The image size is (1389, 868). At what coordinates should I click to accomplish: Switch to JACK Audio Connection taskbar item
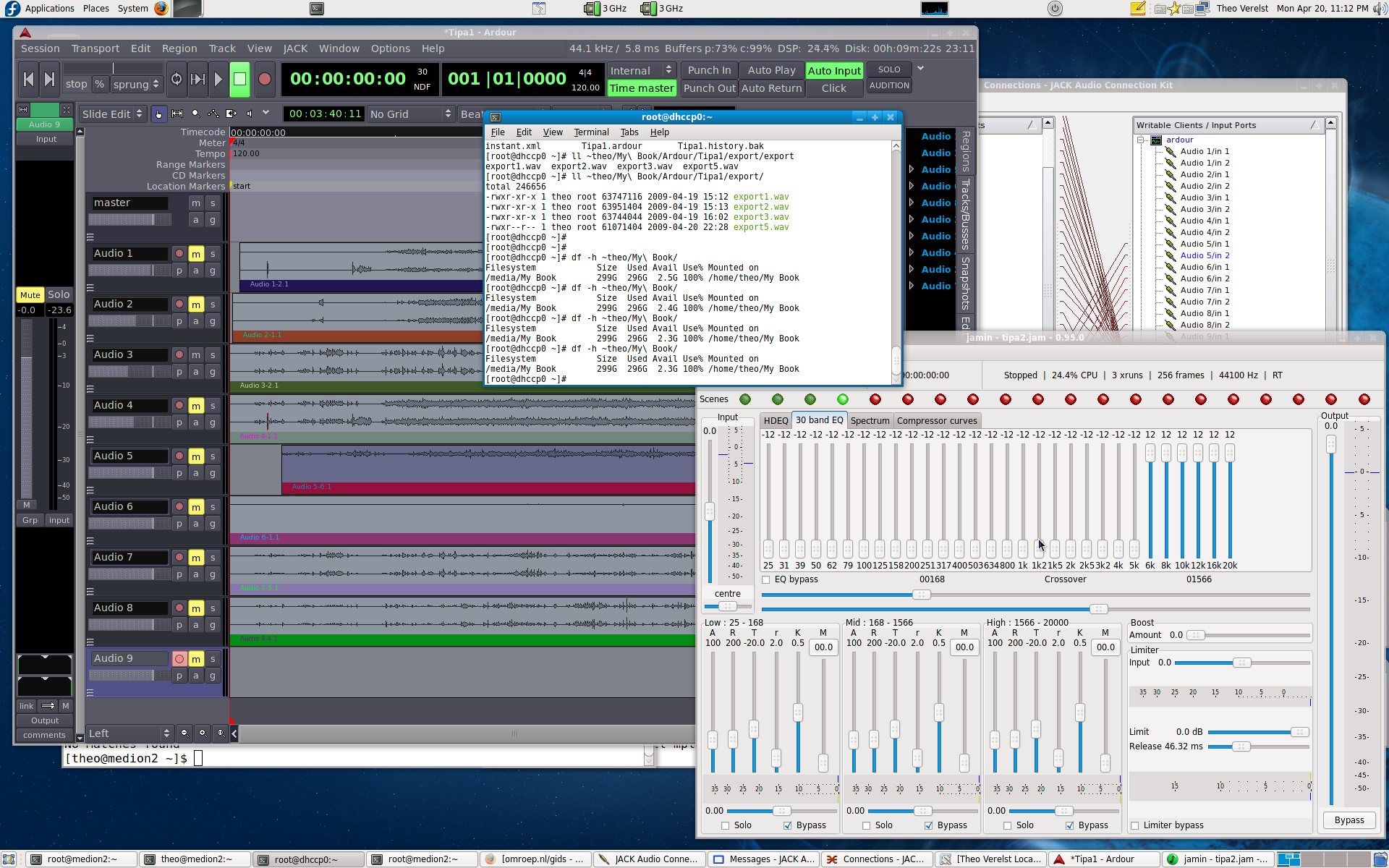(x=649, y=859)
